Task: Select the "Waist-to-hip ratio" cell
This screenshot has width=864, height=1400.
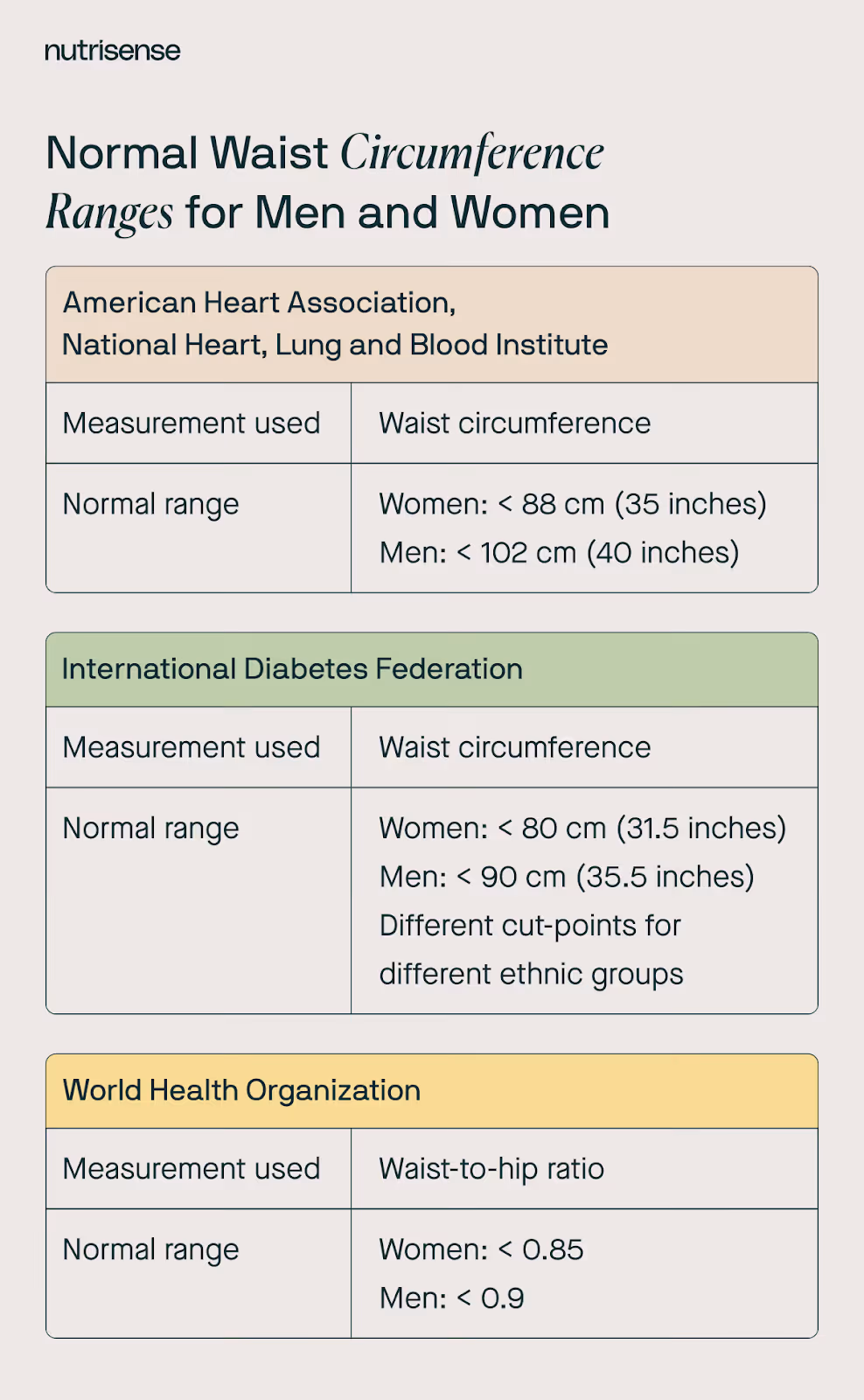Action: pos(491,1169)
